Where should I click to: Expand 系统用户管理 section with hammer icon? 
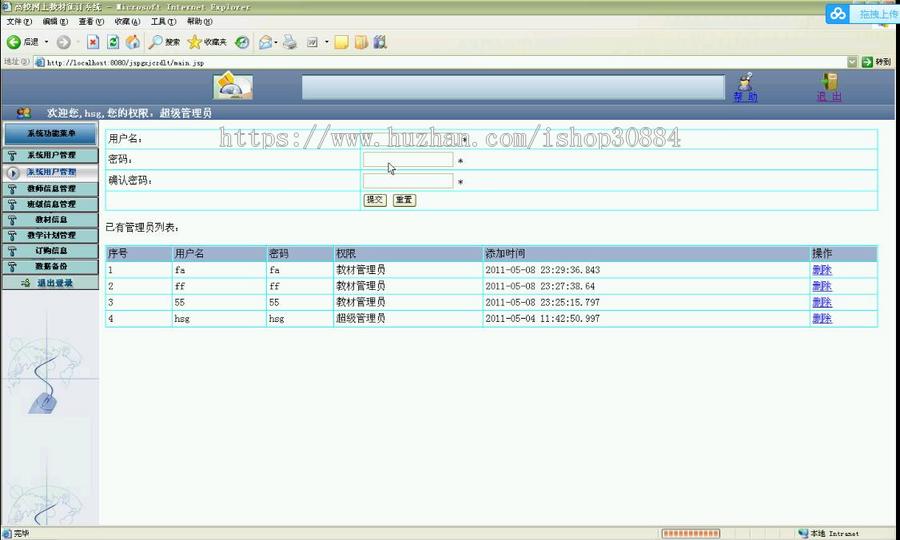tap(51, 155)
